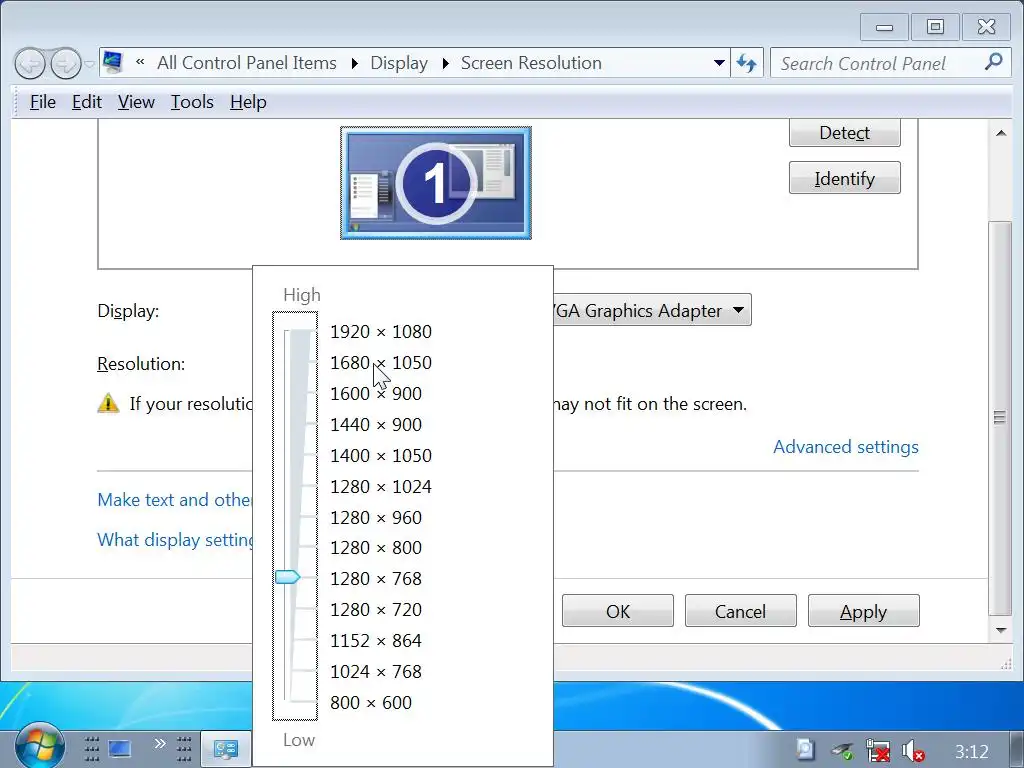Click the Identify button

844,178
